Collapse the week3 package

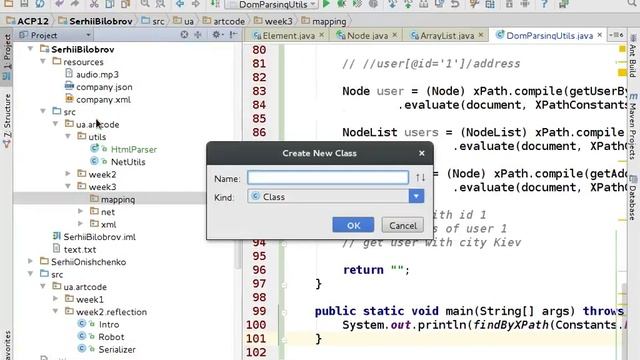click(68, 186)
